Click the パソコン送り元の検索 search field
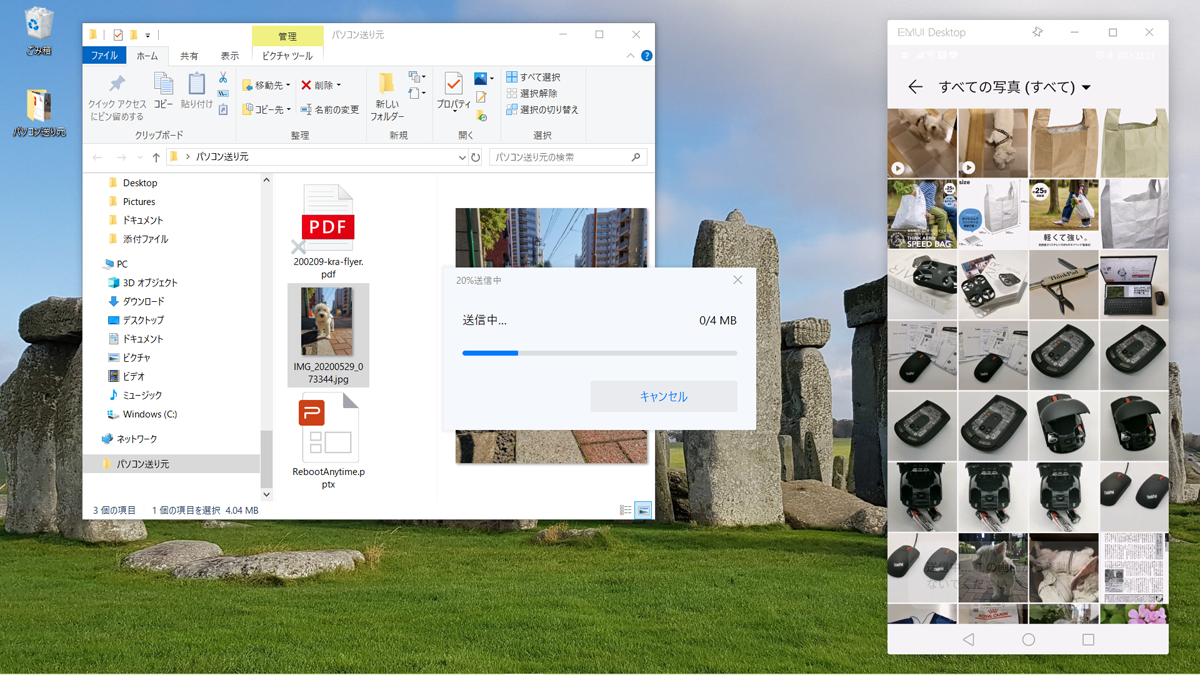Image resolution: width=1200 pixels, height=675 pixels. pos(560,157)
